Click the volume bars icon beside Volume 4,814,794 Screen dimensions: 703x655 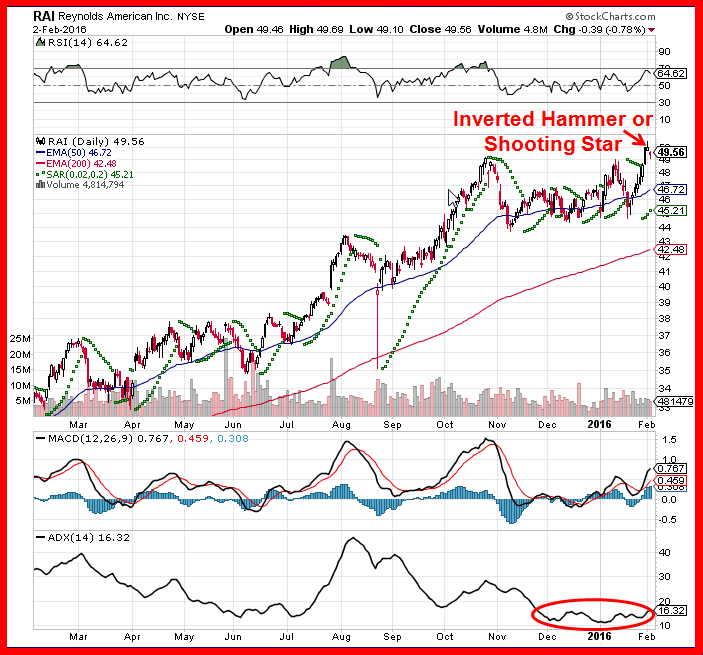[x=40, y=184]
